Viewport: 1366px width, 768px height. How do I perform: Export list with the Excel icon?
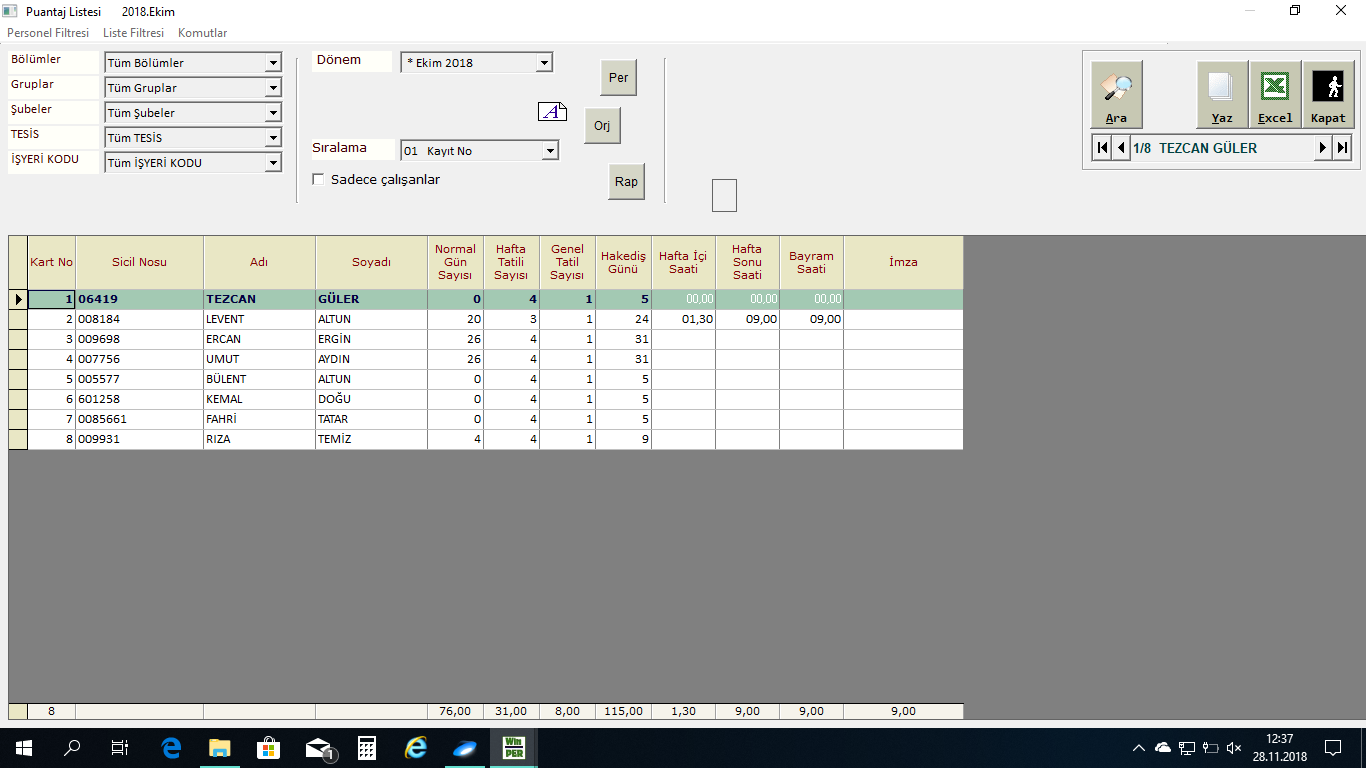1275,94
